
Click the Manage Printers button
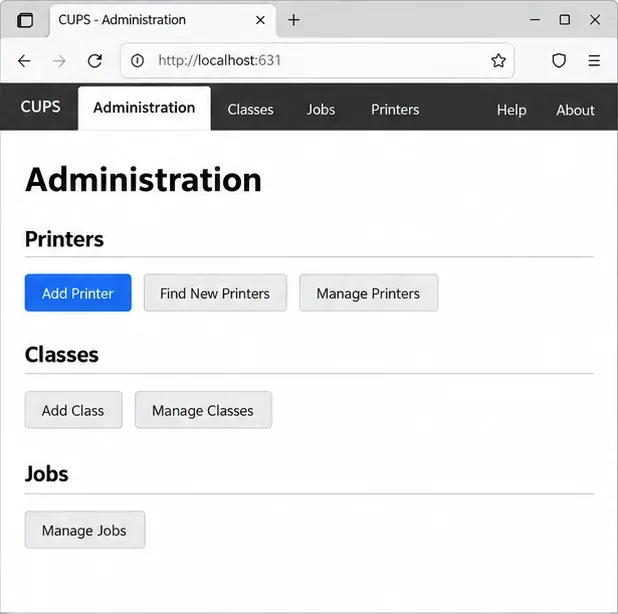369,293
